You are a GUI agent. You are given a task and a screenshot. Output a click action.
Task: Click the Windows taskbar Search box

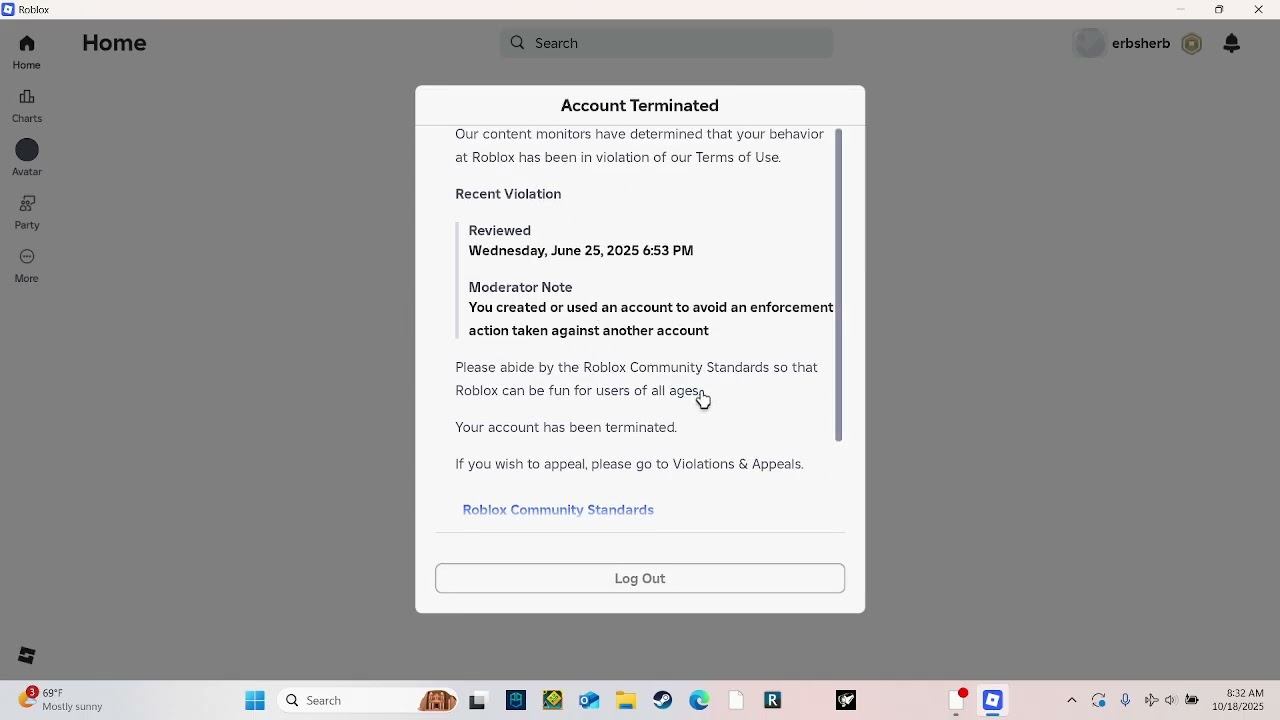pos(368,700)
